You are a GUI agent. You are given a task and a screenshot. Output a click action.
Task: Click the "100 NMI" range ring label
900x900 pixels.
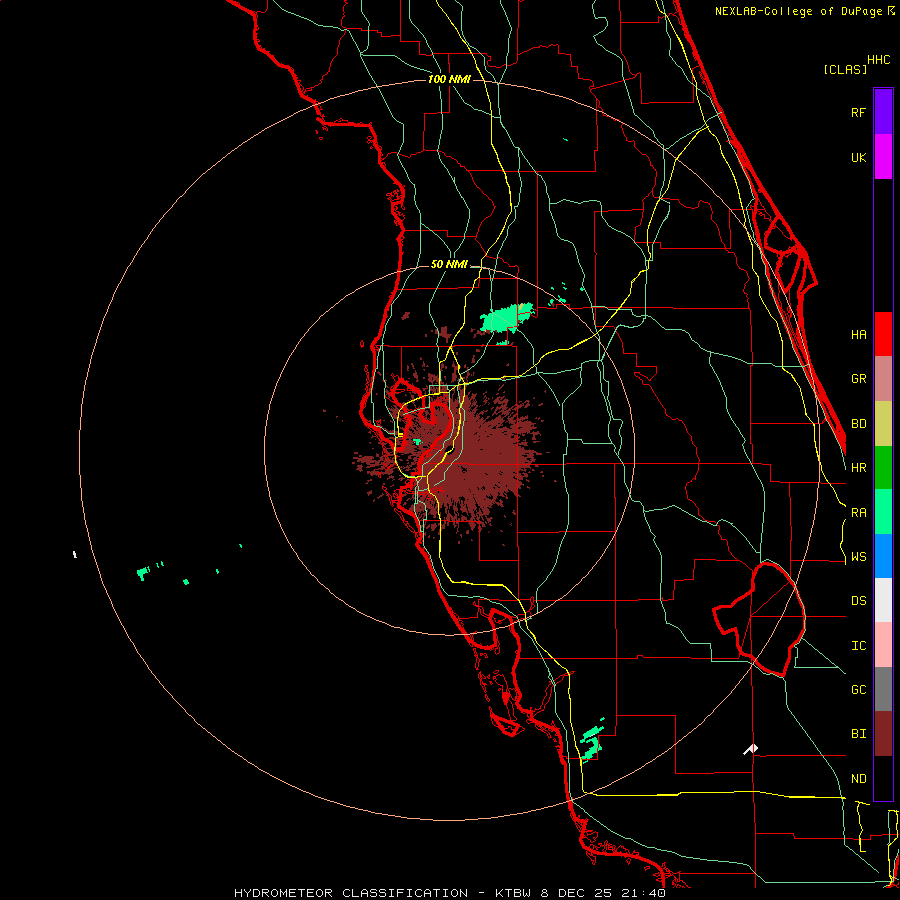449,79
